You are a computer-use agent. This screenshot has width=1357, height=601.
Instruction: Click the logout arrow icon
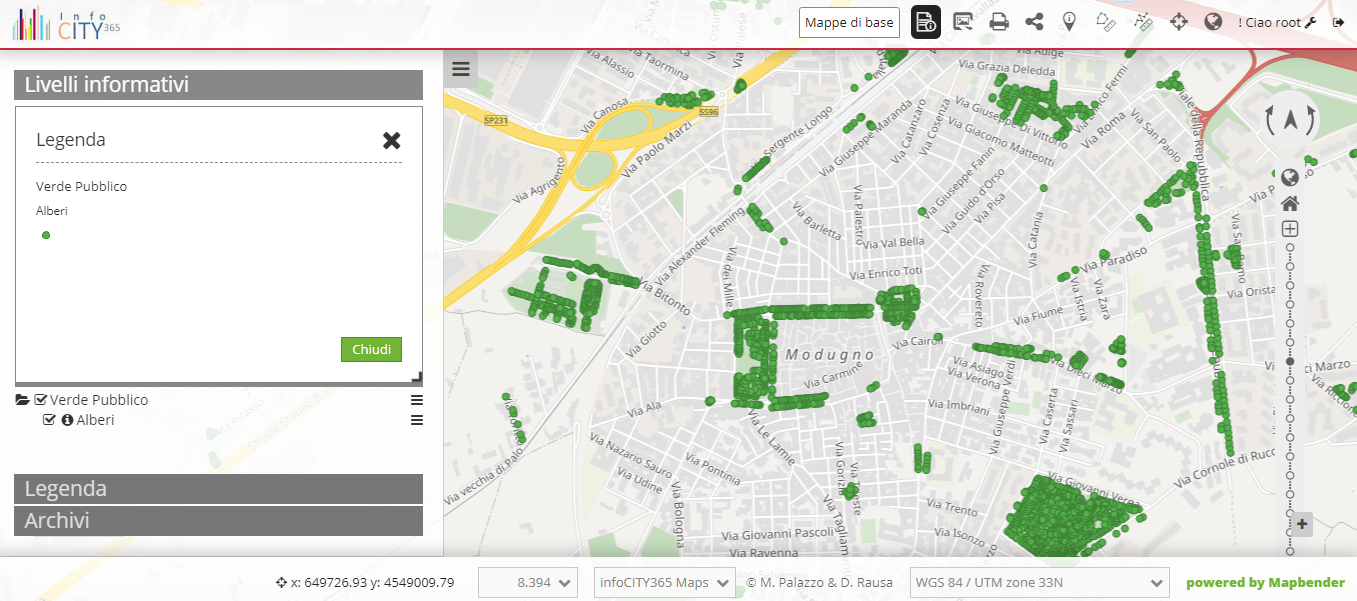click(x=1338, y=22)
